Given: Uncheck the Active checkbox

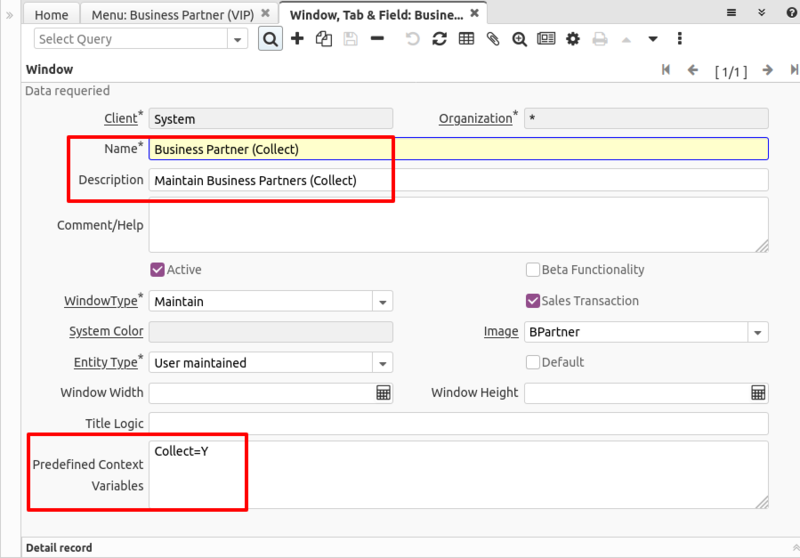Looking at the screenshot, I should click(157, 270).
